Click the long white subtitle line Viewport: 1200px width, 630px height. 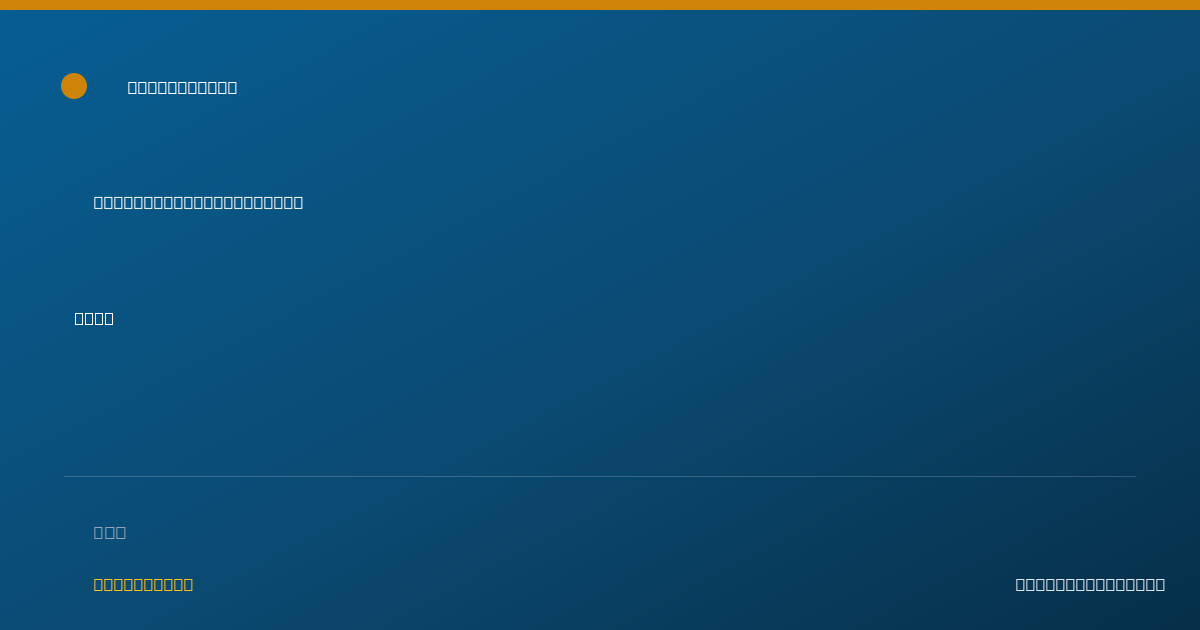click(198, 202)
